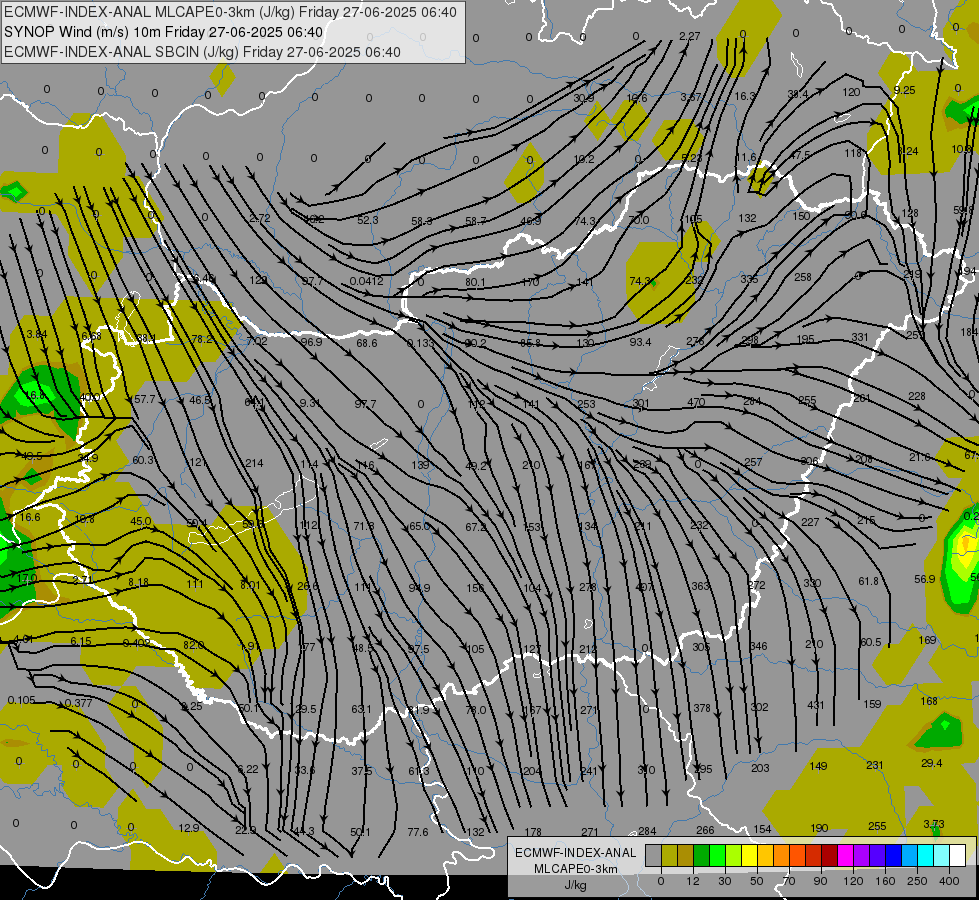Click the legend scale value 70

pyautogui.click(x=789, y=881)
